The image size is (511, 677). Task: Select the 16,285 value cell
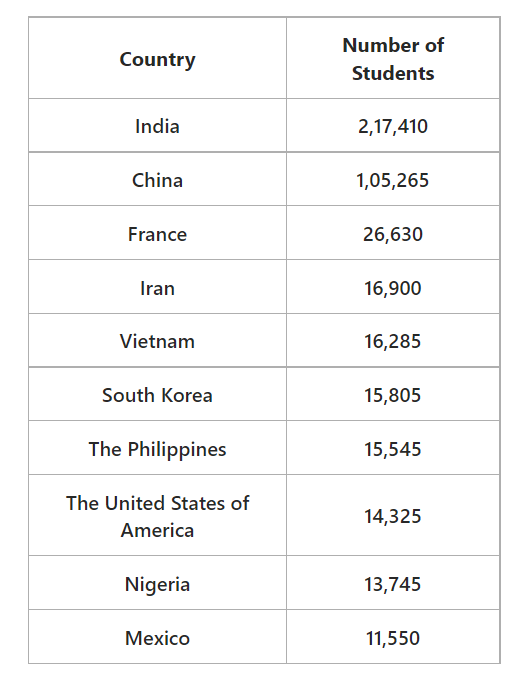pyautogui.click(x=393, y=341)
